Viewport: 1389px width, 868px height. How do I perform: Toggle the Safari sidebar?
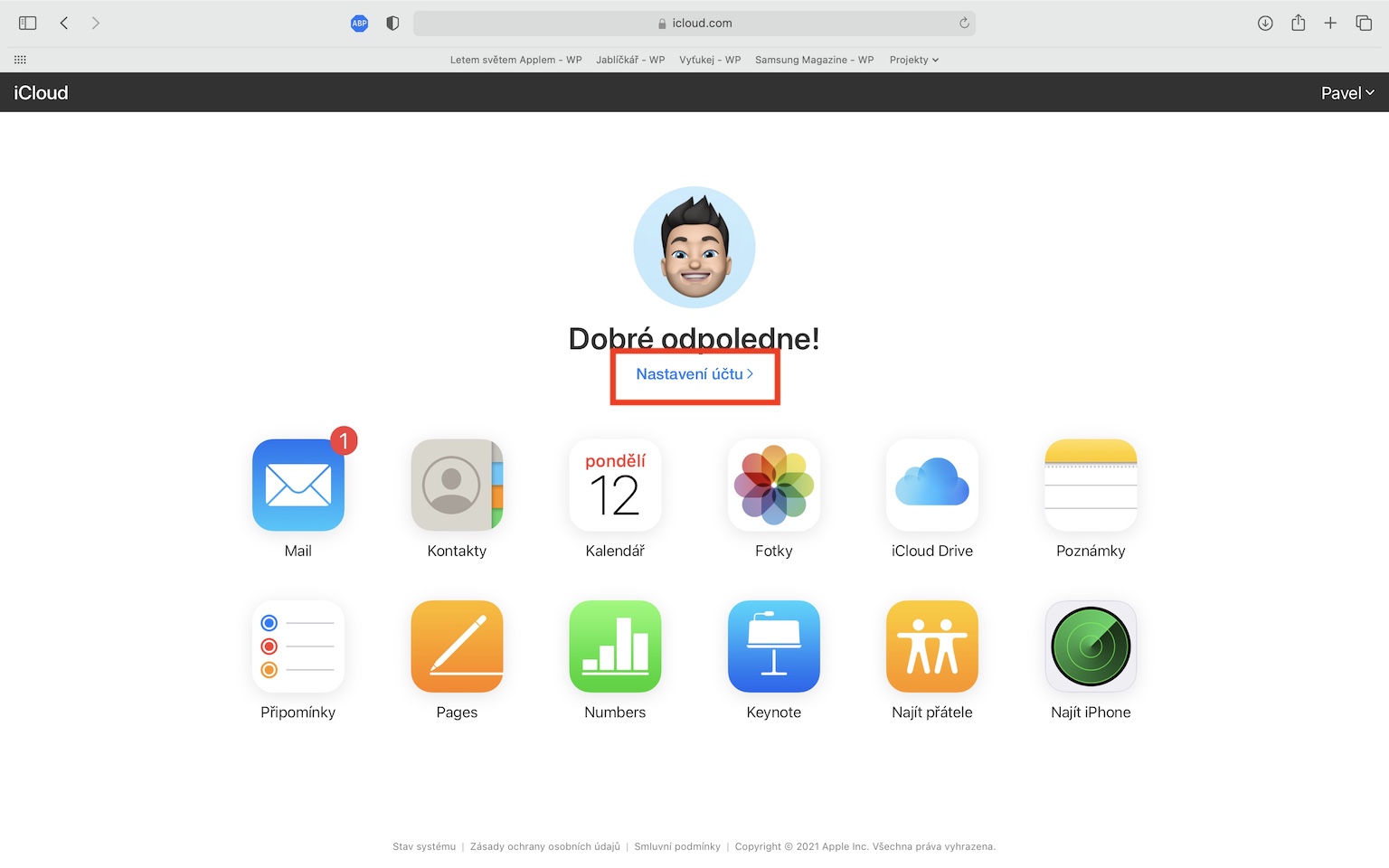tap(28, 23)
